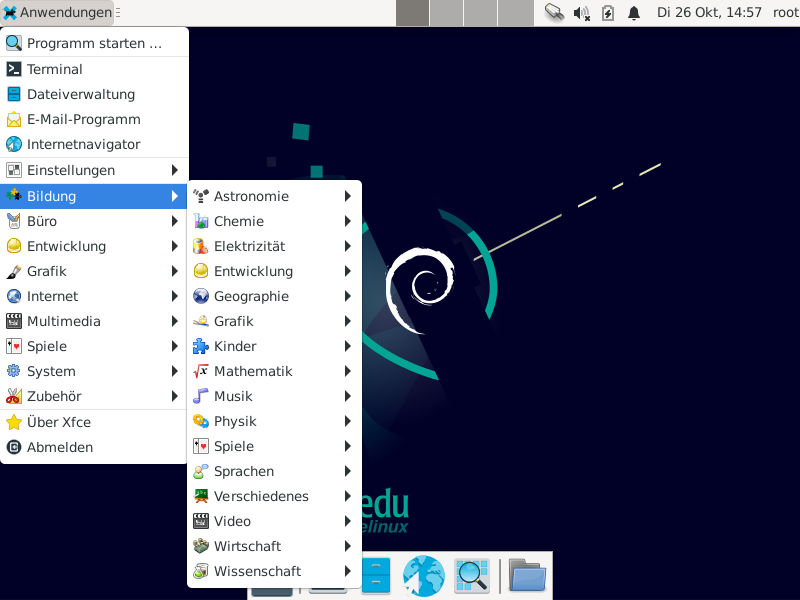Click the clock showing Di 26 Okt
The height and width of the screenshot is (600, 800).
[x=709, y=13]
